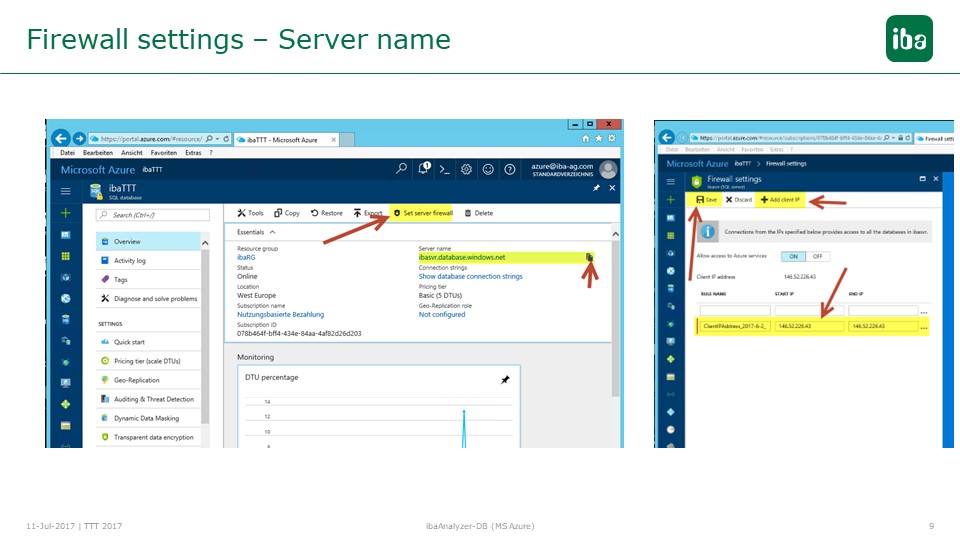Viewport: 960px width, 540px height.
Task: Open browser favorites star in ibaTTT window
Action: (x=599, y=138)
